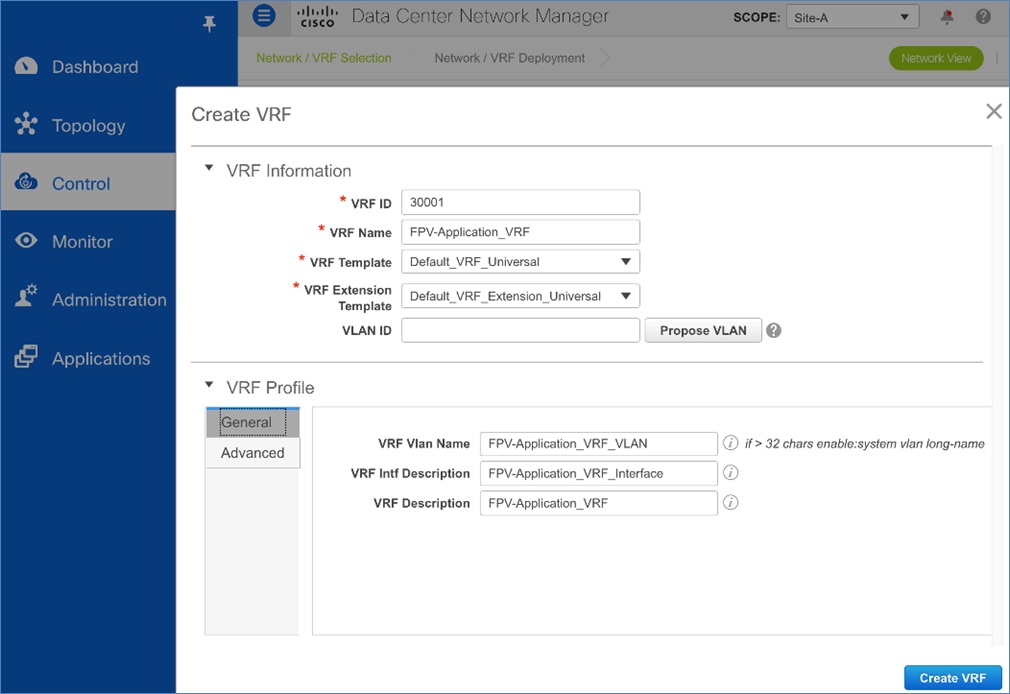Click the Monitor eye icon
The width and height of the screenshot is (1010, 694).
pos(26,241)
